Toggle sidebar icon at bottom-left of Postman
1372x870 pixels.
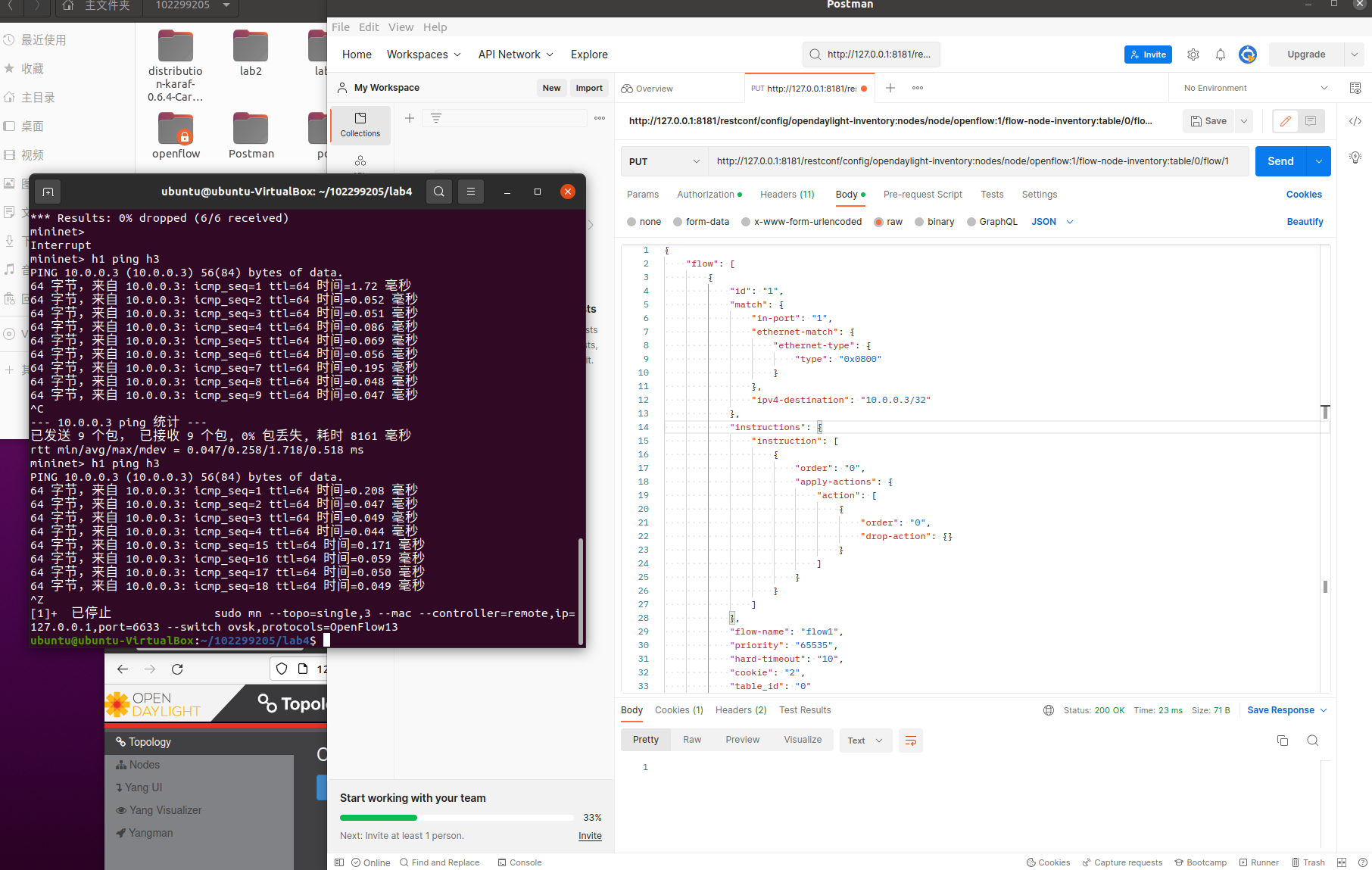click(x=339, y=862)
